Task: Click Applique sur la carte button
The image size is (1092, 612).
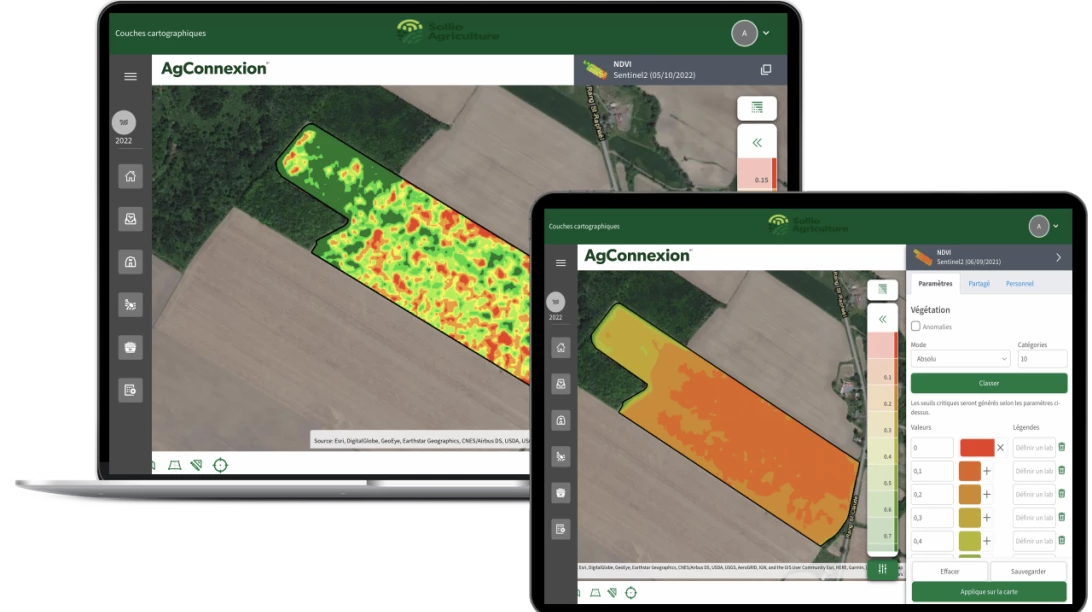Action: tap(989, 592)
